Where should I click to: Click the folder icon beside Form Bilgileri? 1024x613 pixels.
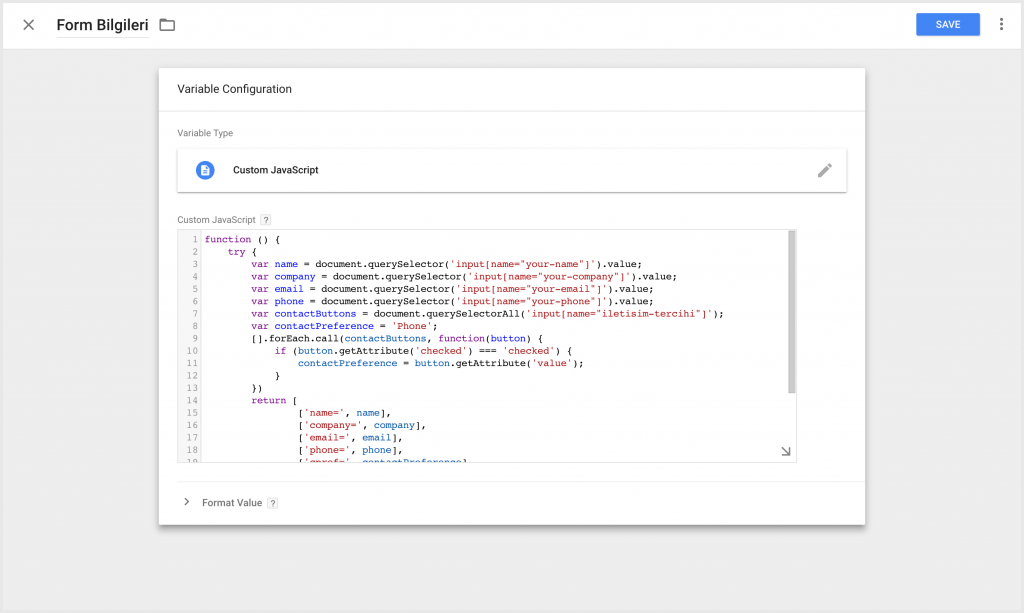point(167,25)
